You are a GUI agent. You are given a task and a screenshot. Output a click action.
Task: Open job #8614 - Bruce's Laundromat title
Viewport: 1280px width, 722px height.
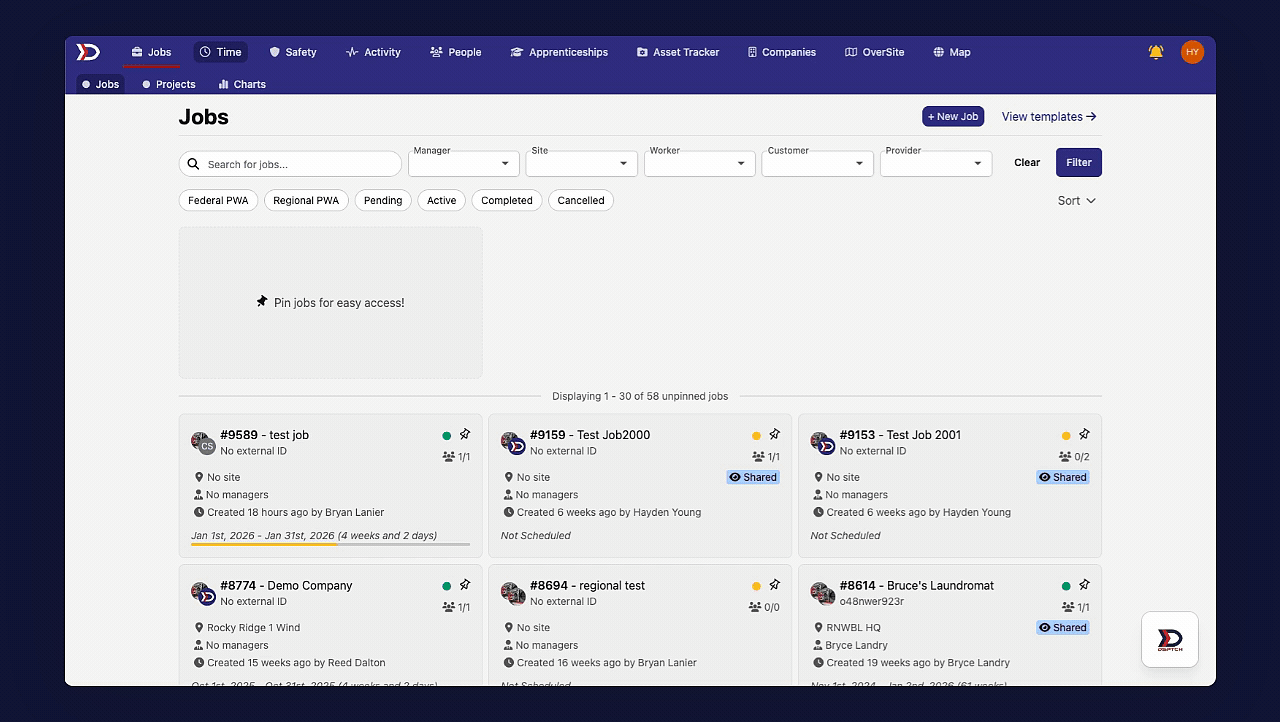point(917,585)
